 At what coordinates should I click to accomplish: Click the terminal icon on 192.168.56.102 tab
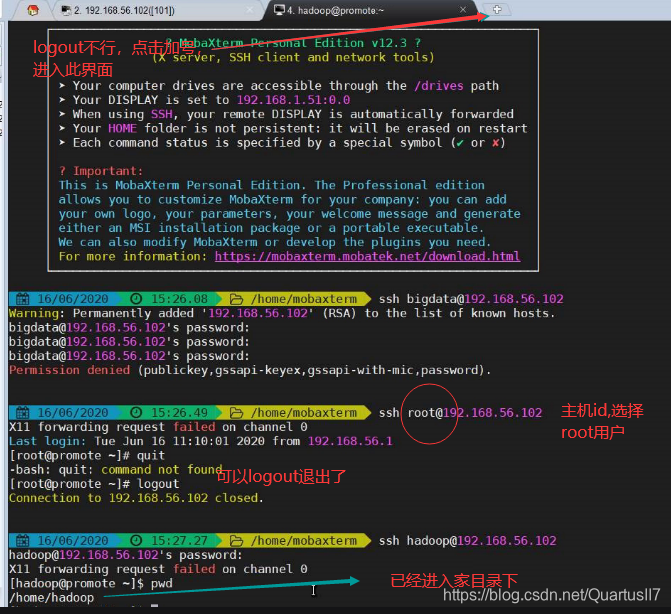click(x=66, y=10)
